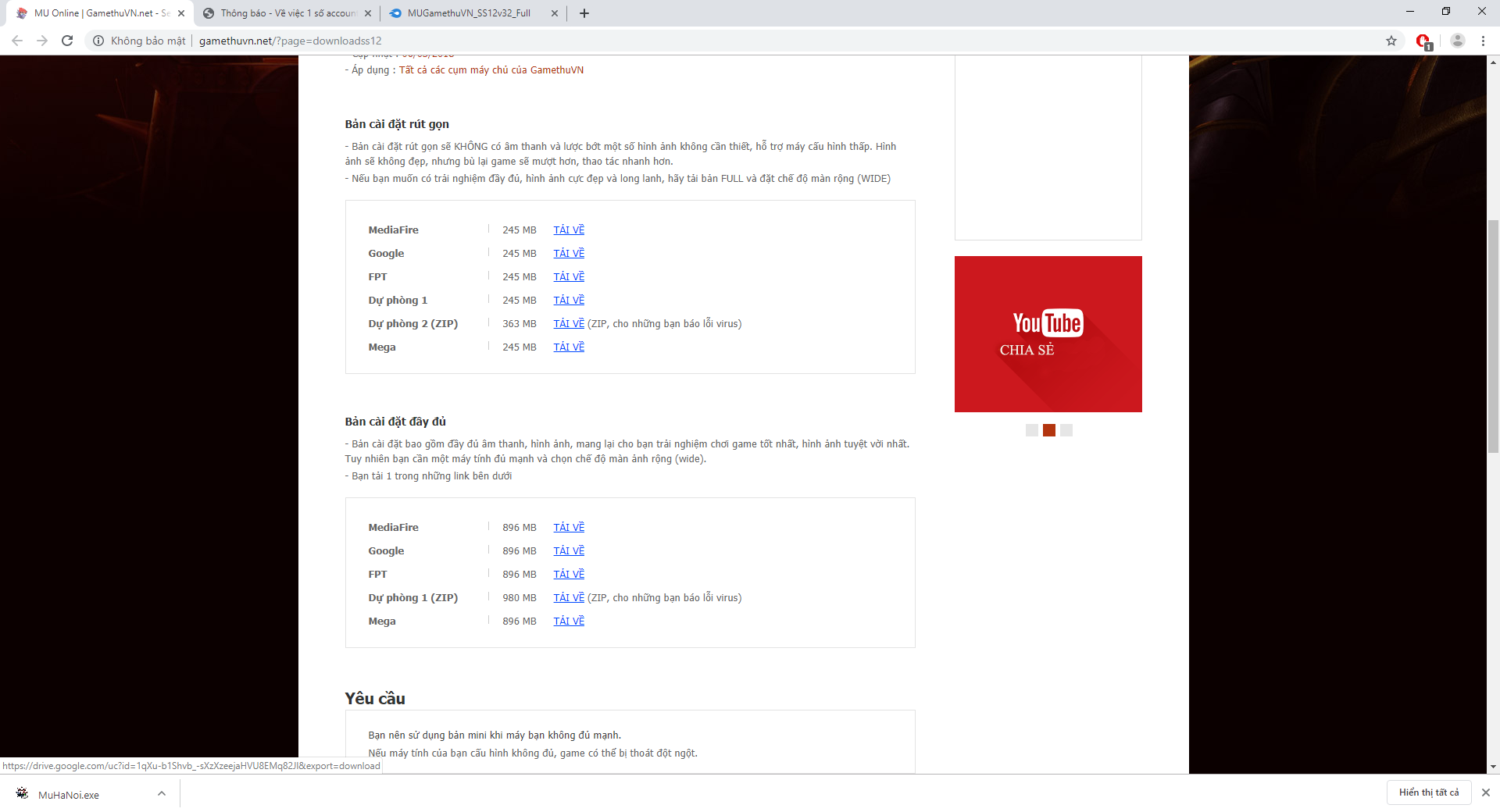Open the user profile avatar icon
Viewport: 1500px width, 812px height.
coord(1457,41)
